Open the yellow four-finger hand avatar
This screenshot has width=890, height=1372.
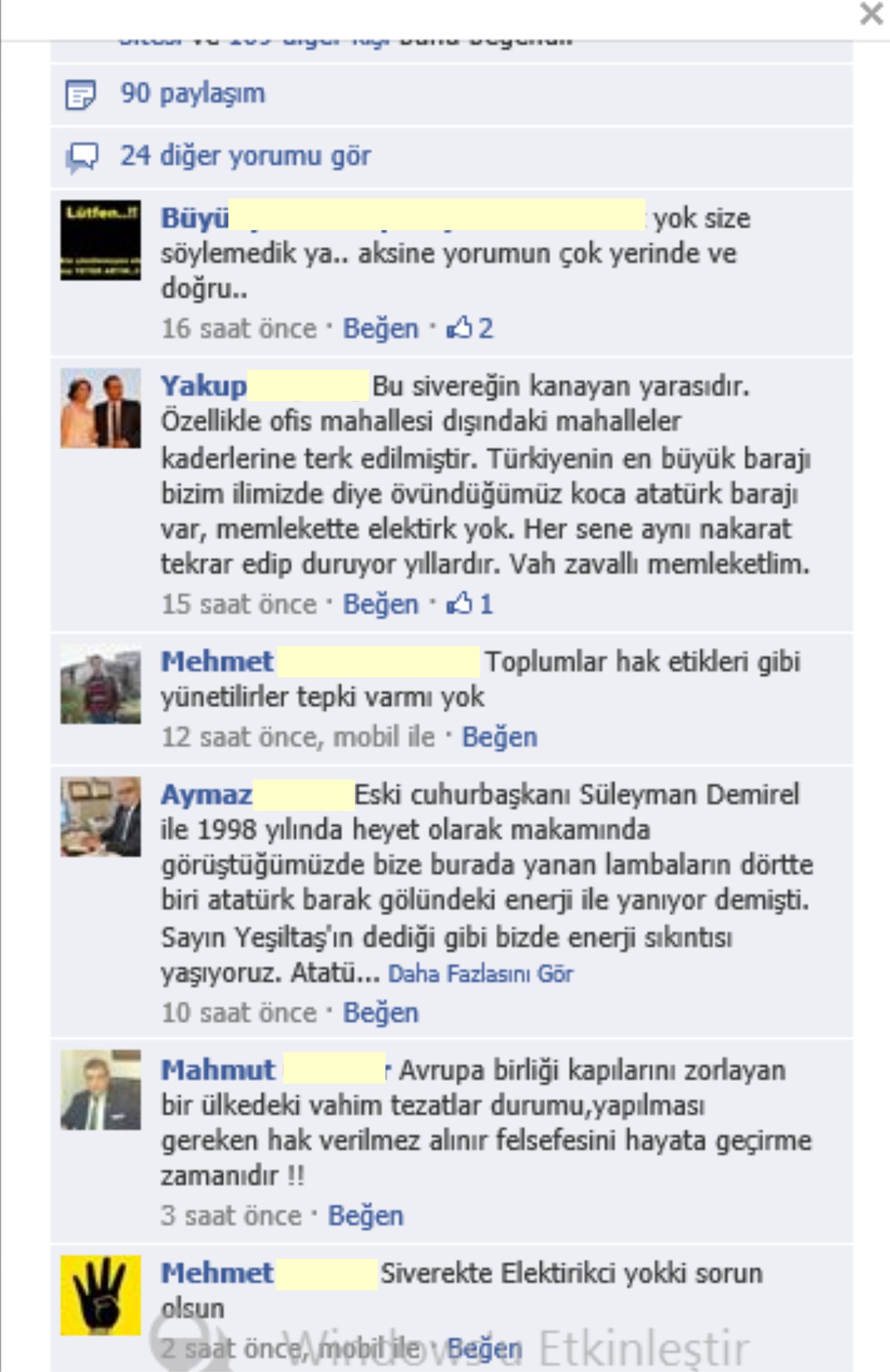(100, 1295)
